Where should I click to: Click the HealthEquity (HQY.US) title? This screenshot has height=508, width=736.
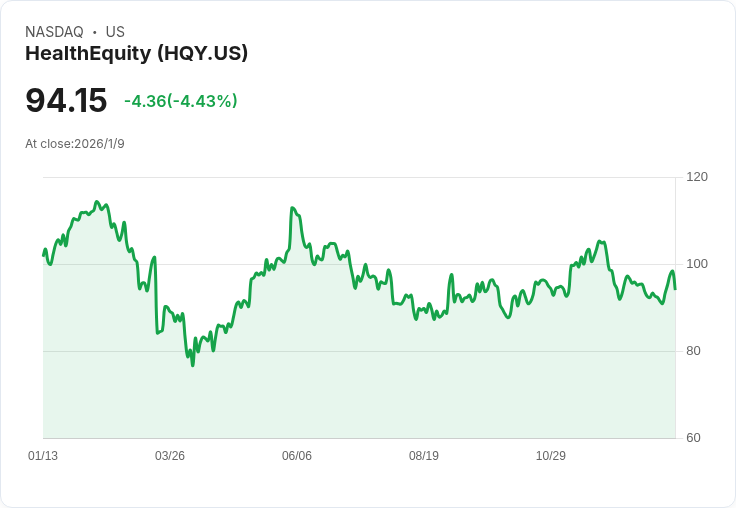136,54
